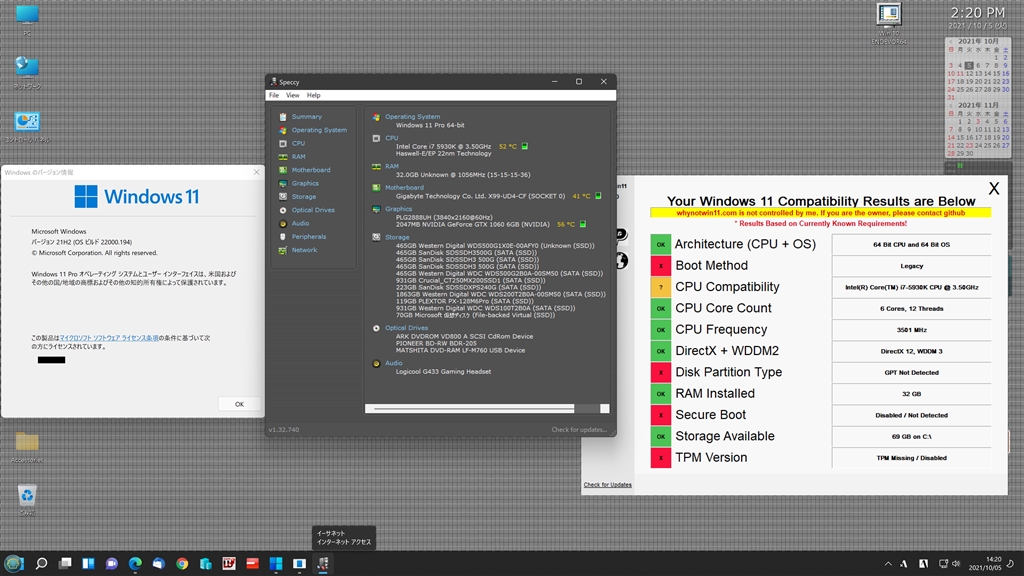Open the Peripherals section in Speccy
1024x576 pixels.
coord(308,237)
